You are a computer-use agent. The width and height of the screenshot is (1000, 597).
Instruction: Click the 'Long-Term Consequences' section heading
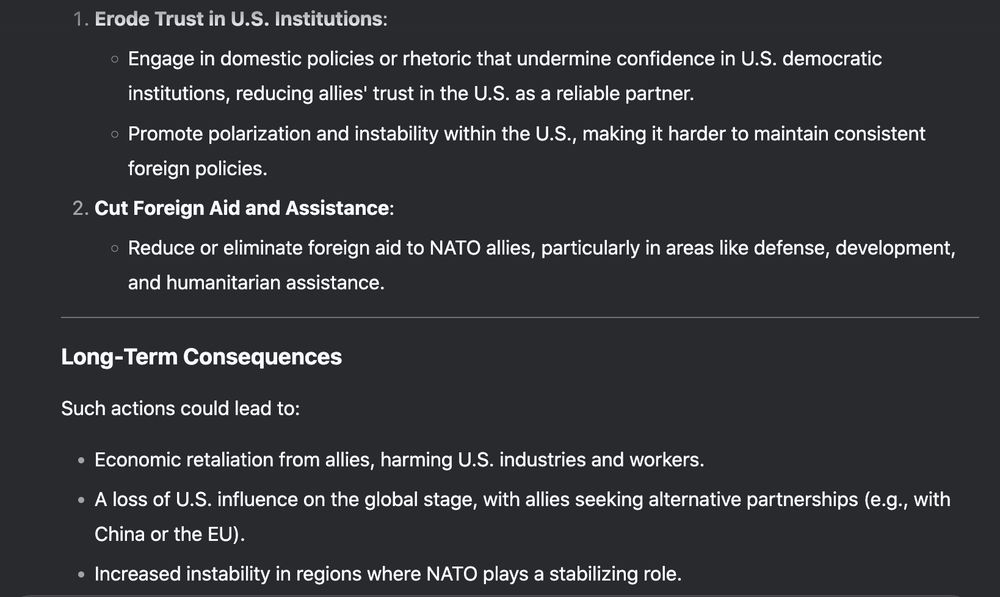point(202,357)
